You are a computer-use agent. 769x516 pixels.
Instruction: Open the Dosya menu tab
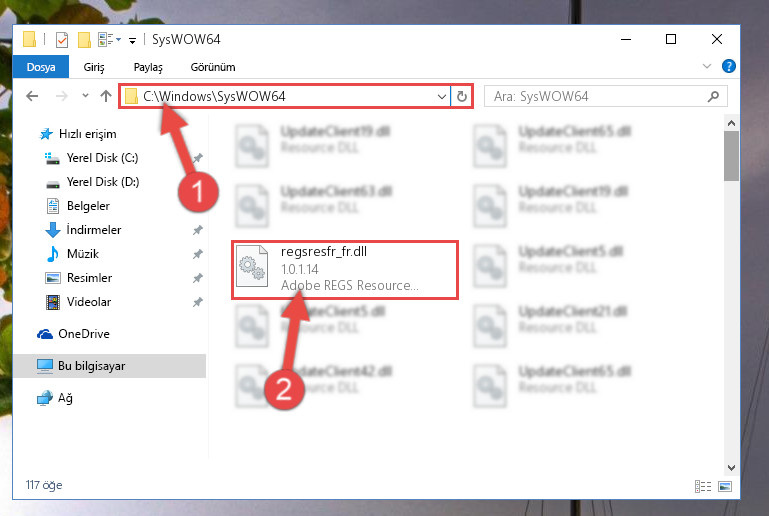tap(41, 67)
